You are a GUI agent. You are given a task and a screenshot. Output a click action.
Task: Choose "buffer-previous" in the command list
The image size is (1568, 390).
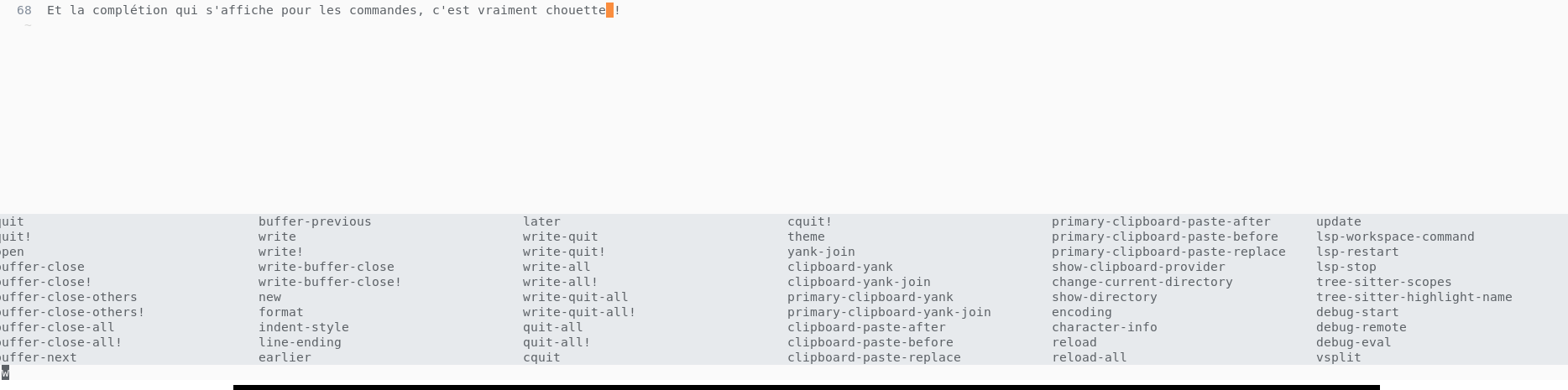[315, 221]
